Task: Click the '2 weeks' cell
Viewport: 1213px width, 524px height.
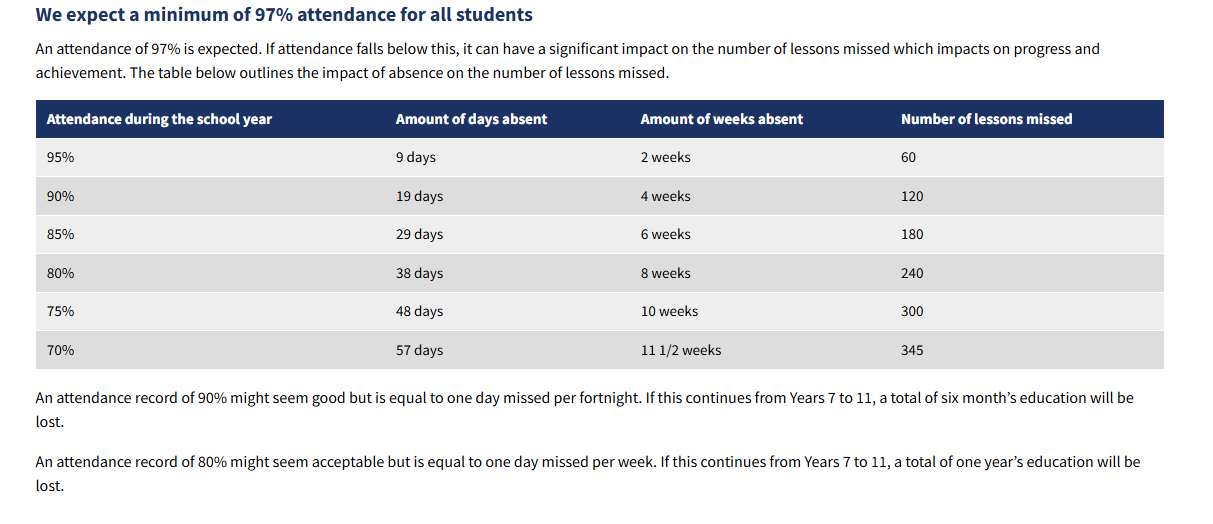Action: [665, 157]
